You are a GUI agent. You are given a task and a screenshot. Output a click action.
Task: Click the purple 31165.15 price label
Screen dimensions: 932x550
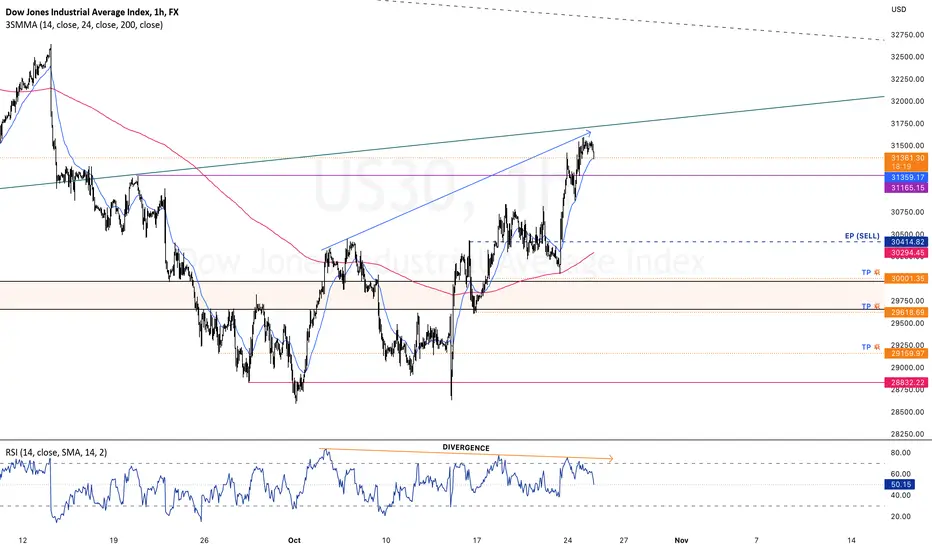(906, 187)
